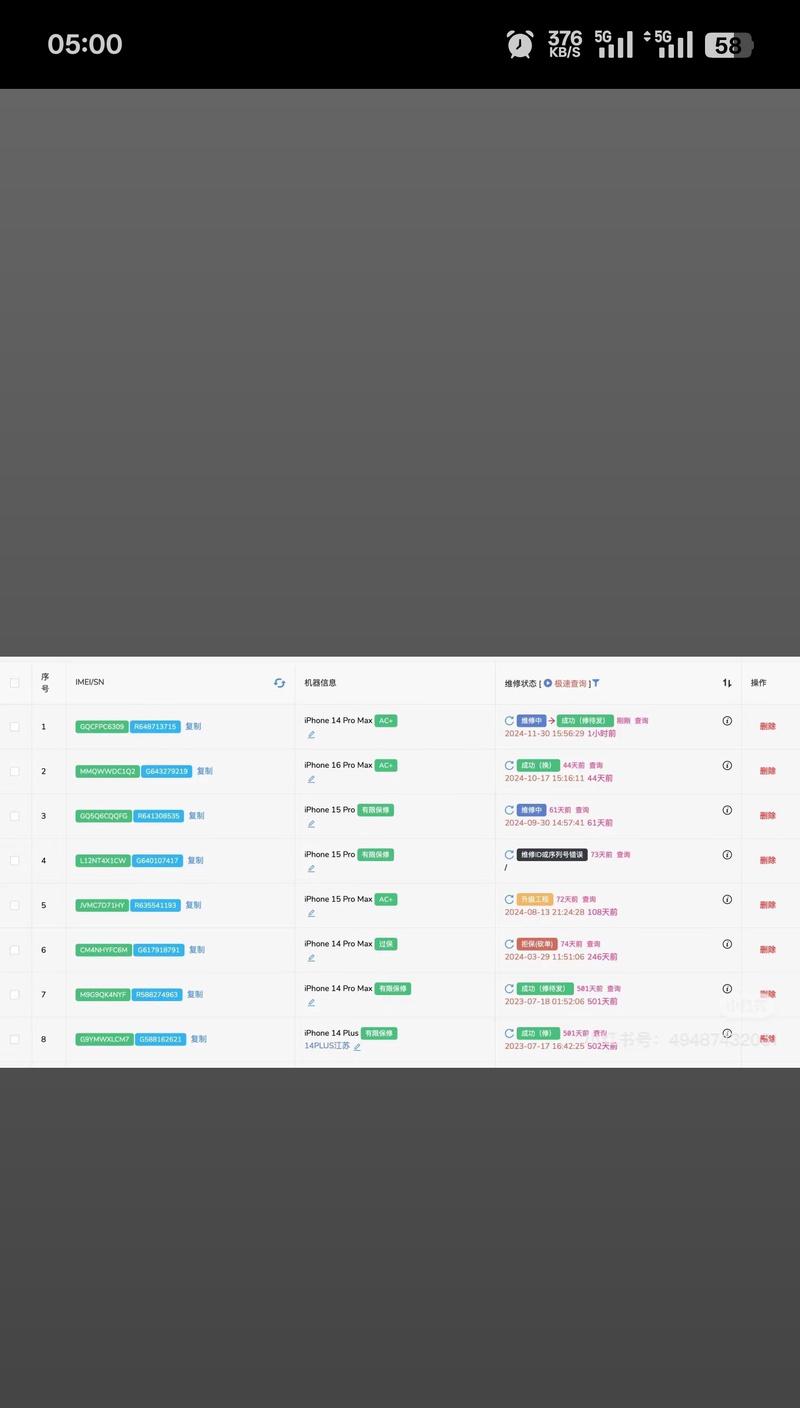
Task: Click 删除 for row 2 (MMQWWDC1Q2)
Action: pos(767,771)
